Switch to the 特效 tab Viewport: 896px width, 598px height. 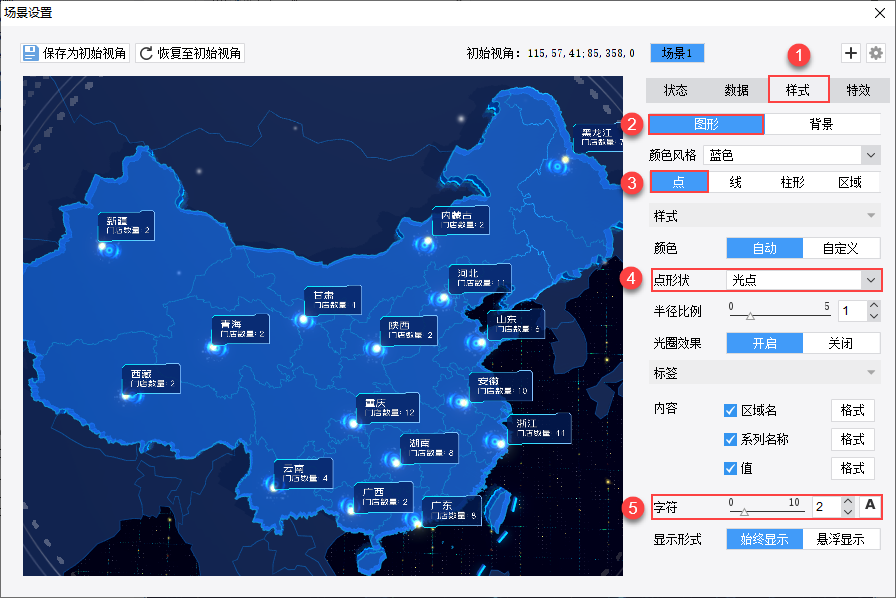click(858, 90)
